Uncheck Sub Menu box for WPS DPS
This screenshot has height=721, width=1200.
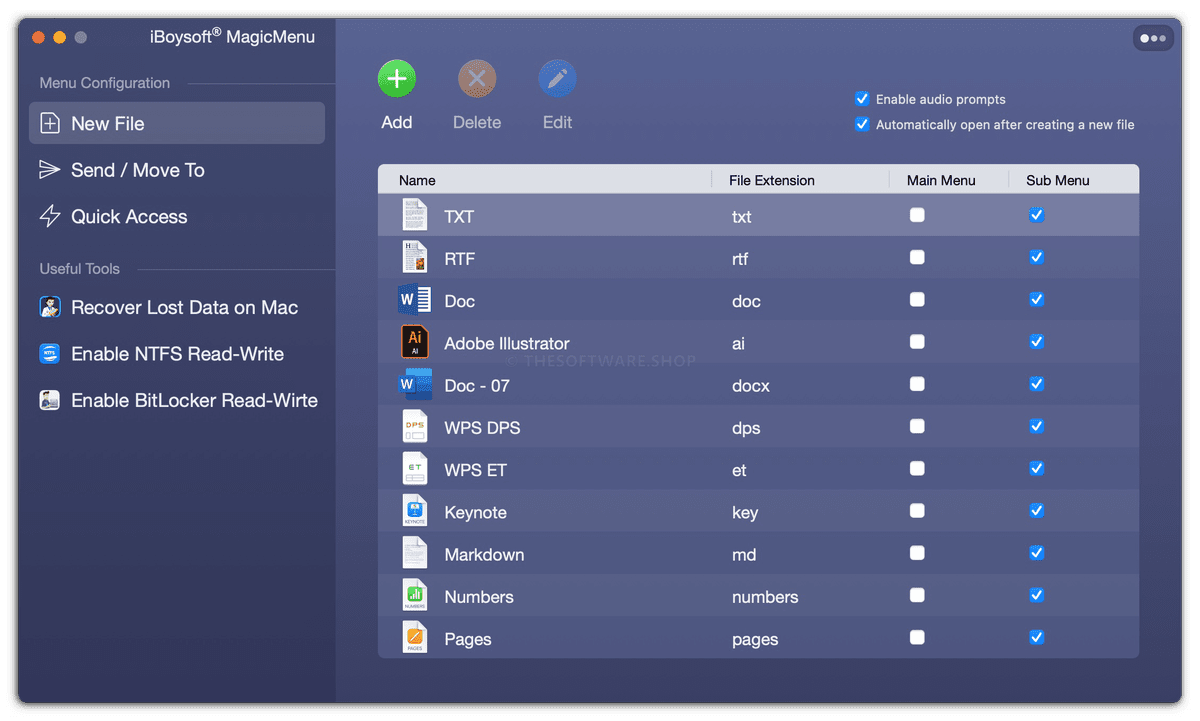click(1037, 426)
